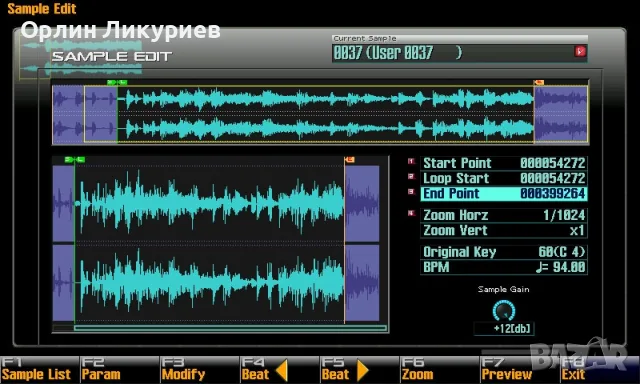Select the orange end marker in overview waveform
Screen dimensions: 640x384
point(539,82)
